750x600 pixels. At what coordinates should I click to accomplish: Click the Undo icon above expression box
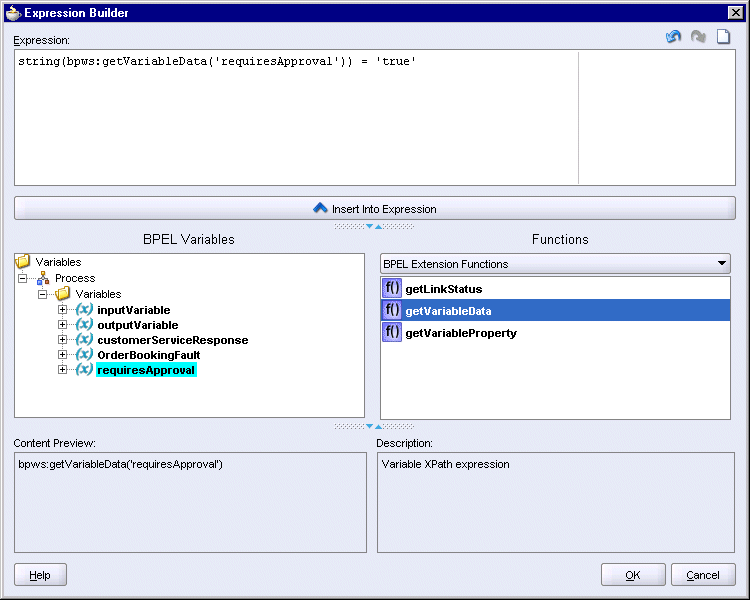[673, 36]
